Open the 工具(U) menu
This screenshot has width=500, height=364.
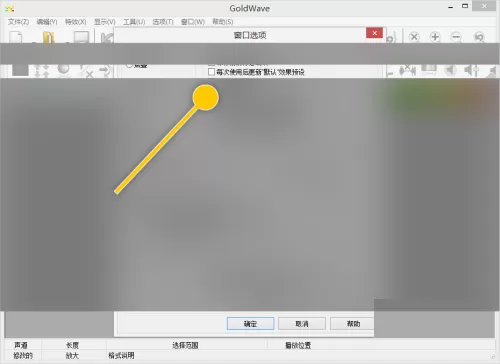(134, 22)
